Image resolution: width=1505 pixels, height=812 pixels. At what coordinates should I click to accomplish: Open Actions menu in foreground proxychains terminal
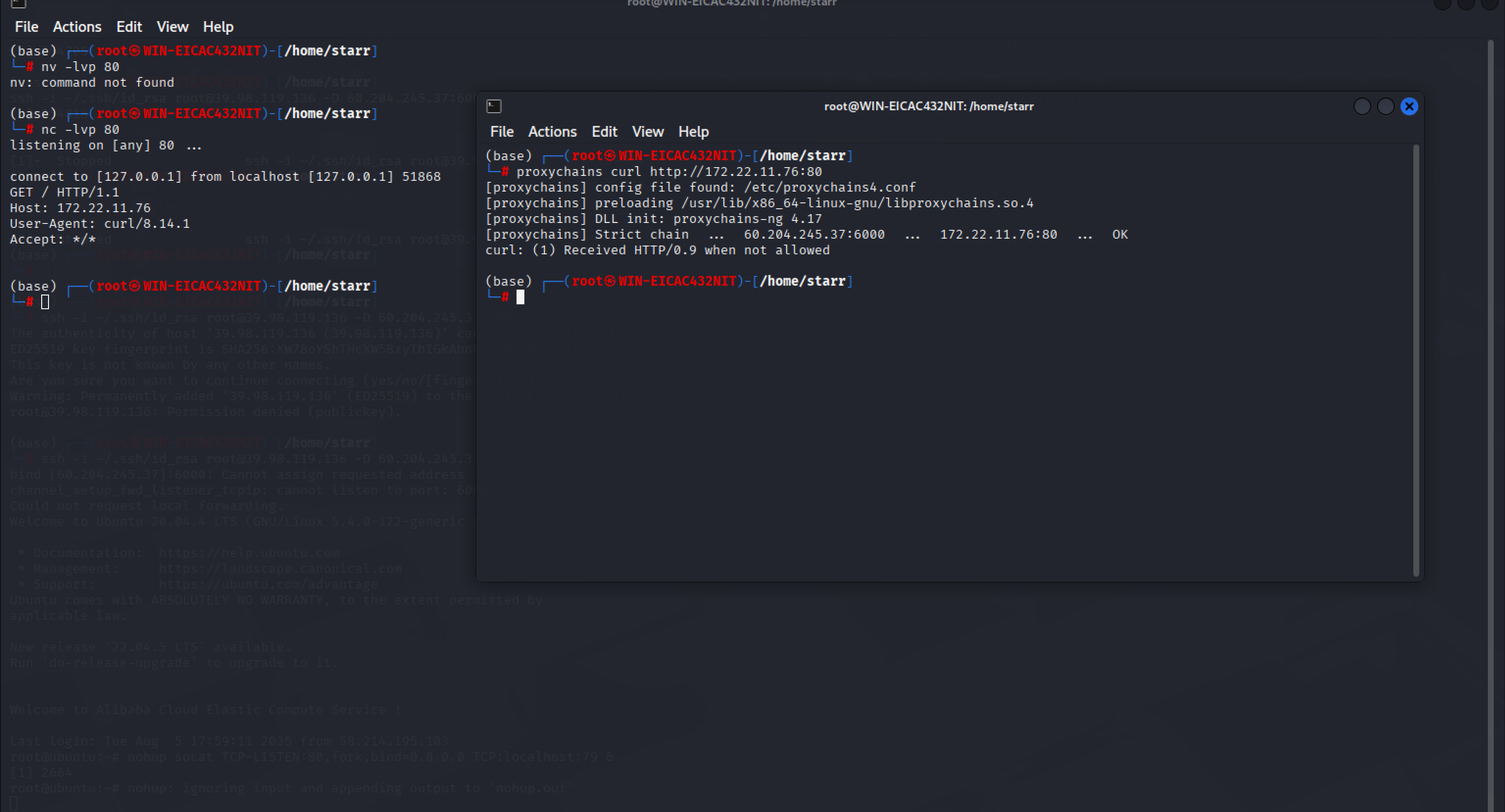click(x=552, y=131)
